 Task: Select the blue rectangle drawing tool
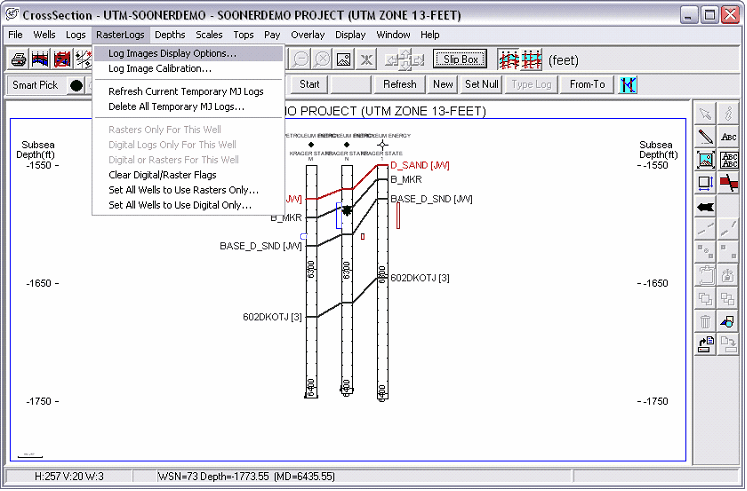(x=705, y=183)
